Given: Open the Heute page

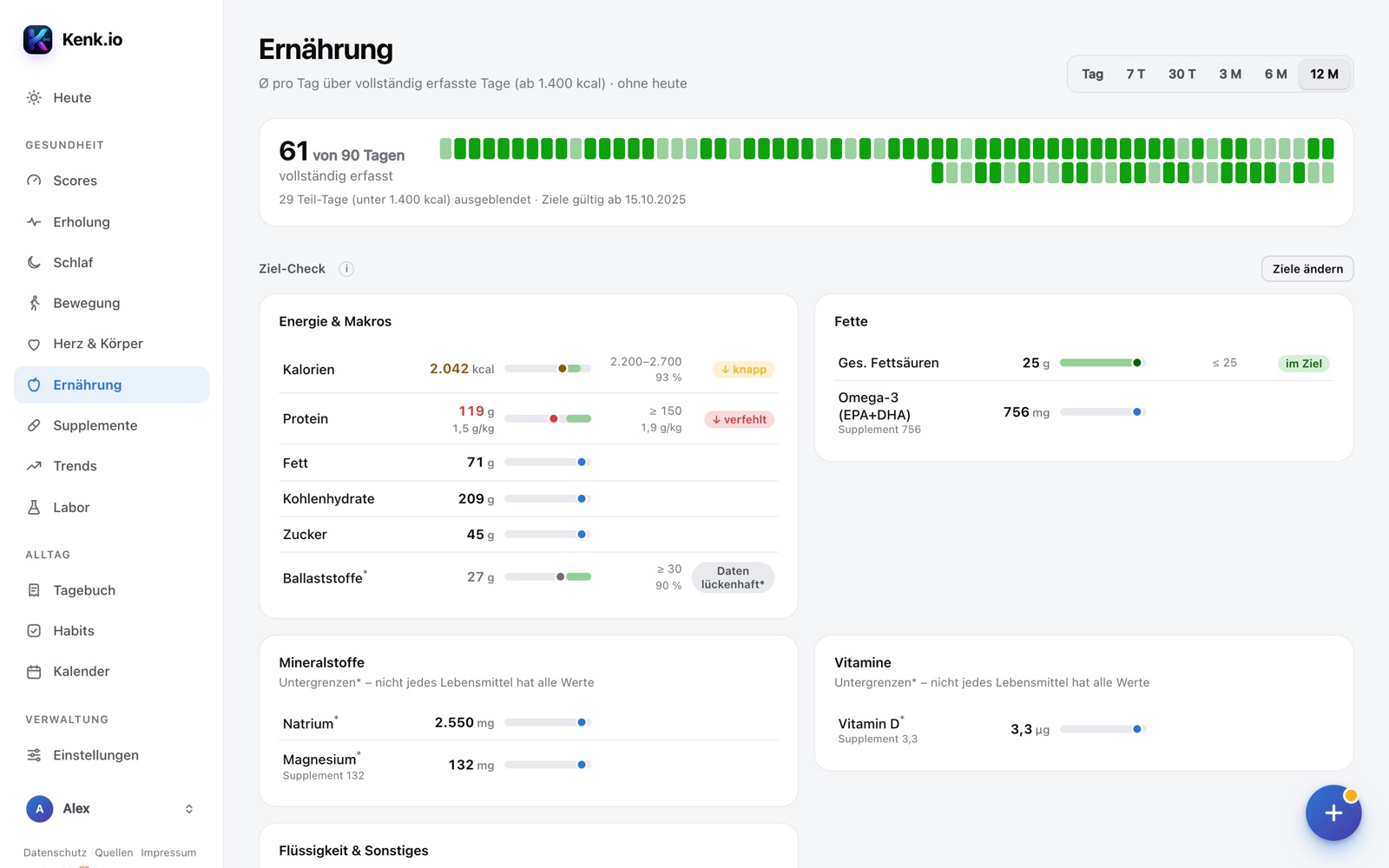Looking at the screenshot, I should point(111,98).
